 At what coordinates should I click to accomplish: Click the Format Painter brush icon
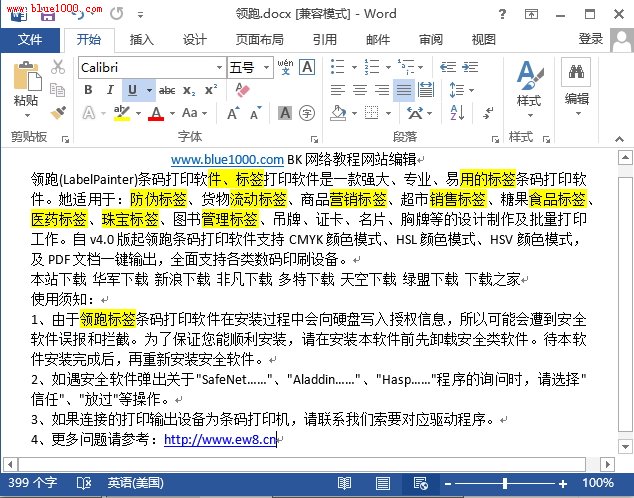click(58, 112)
